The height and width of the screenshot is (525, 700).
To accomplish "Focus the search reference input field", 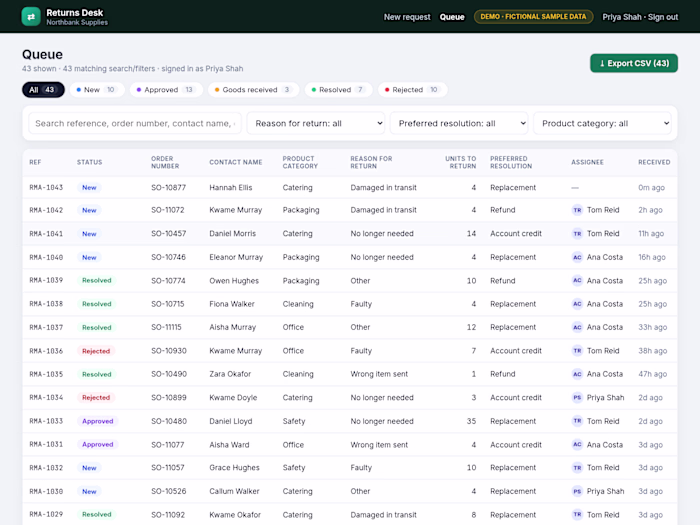I will (135, 123).
